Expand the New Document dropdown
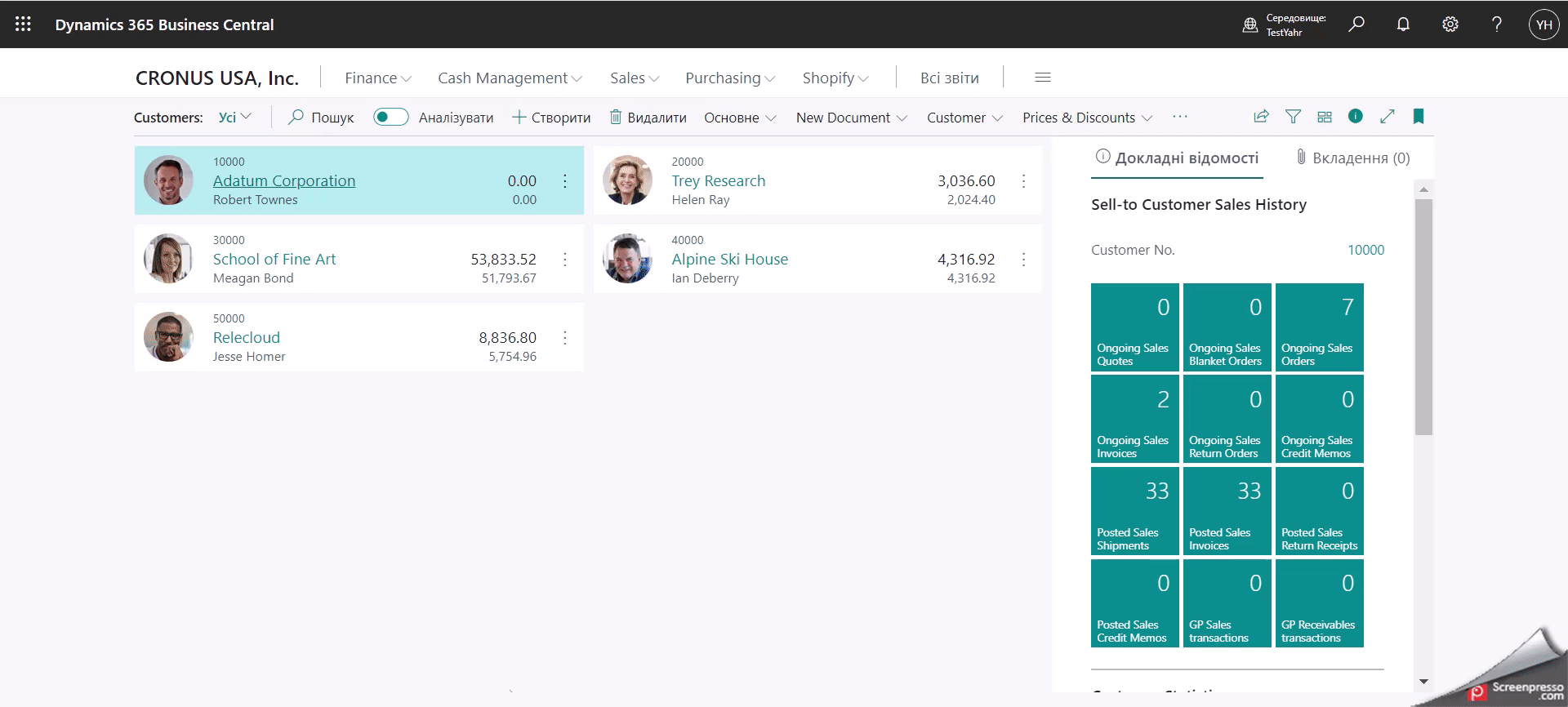1568x707 pixels. point(851,118)
